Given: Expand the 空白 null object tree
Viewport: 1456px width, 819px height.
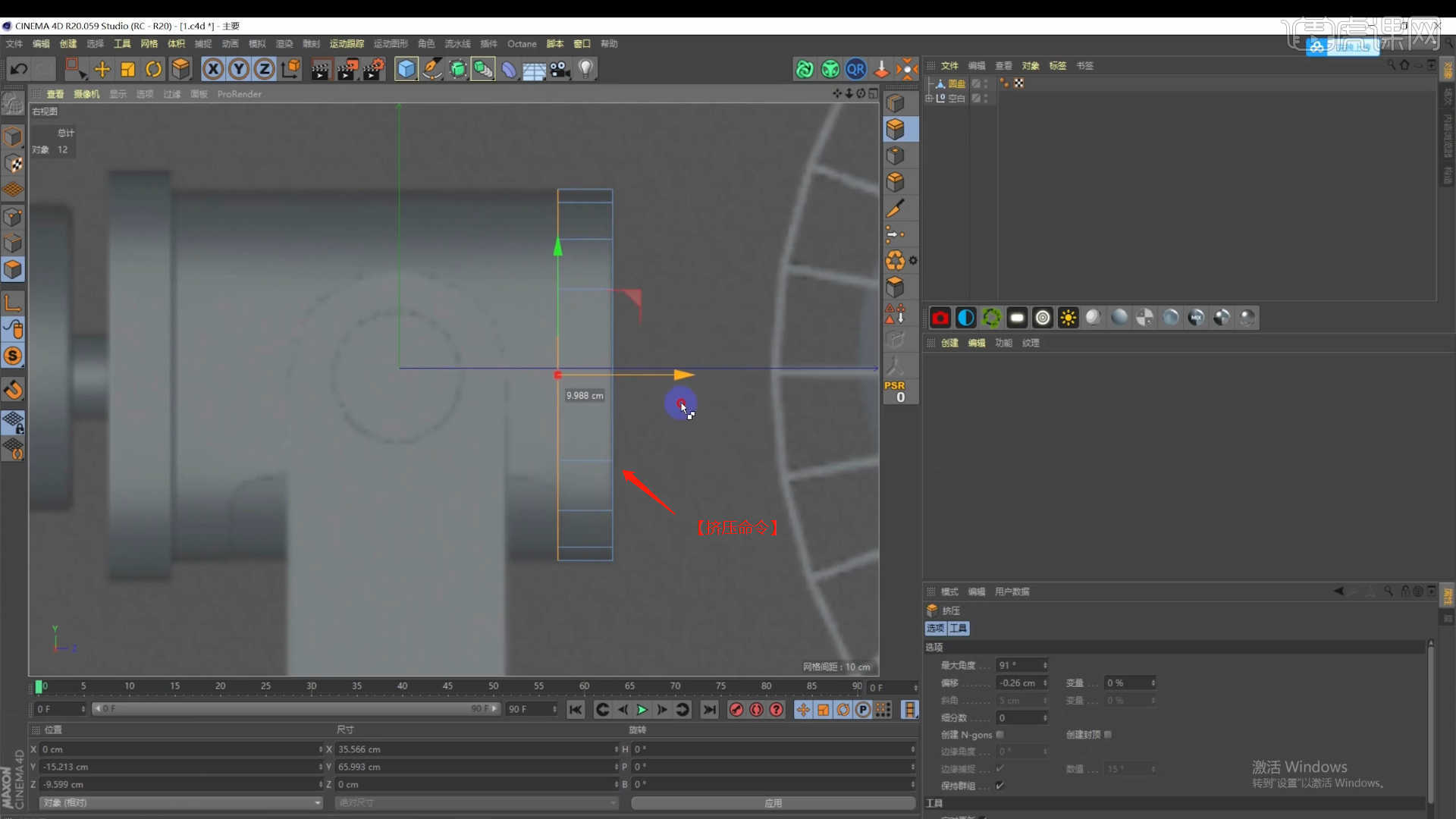Looking at the screenshot, I should 929,99.
